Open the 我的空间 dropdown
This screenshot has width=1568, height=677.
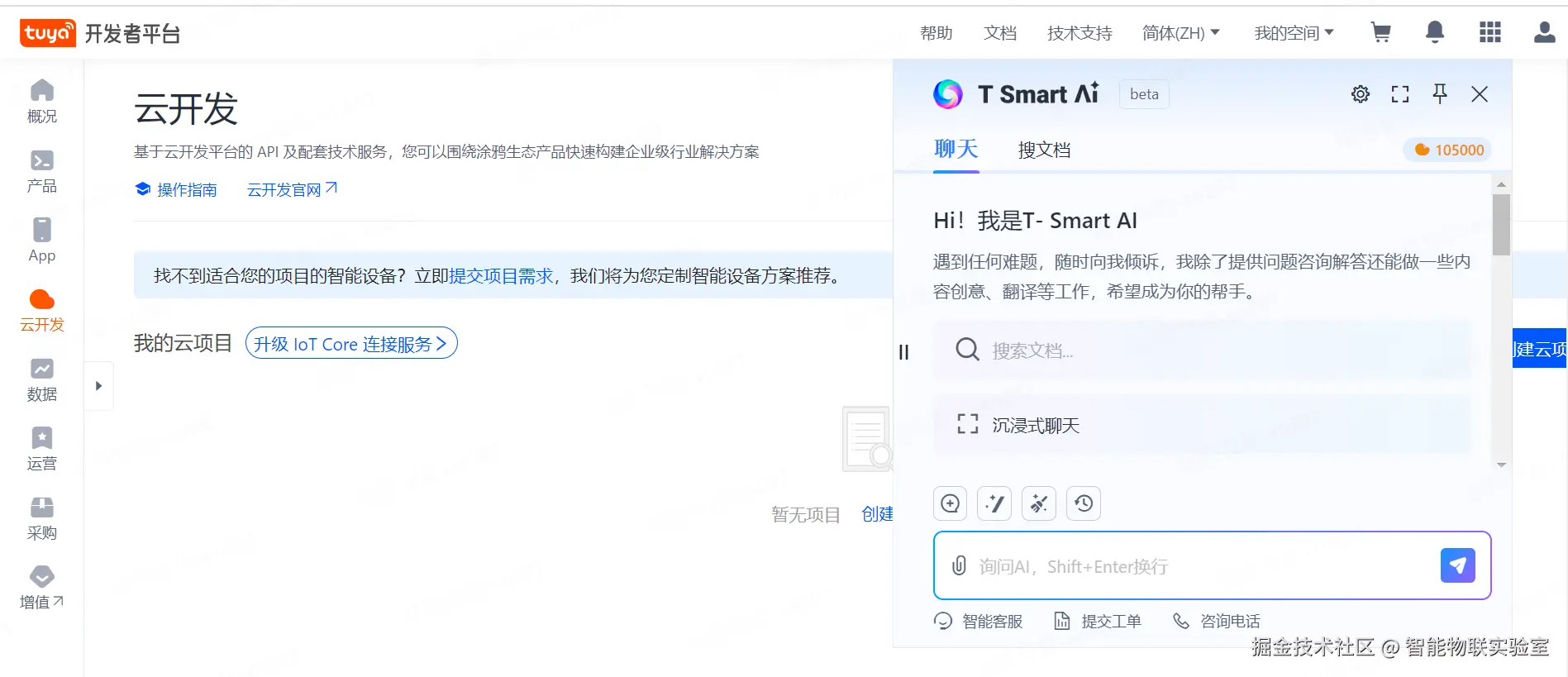pos(1294,33)
